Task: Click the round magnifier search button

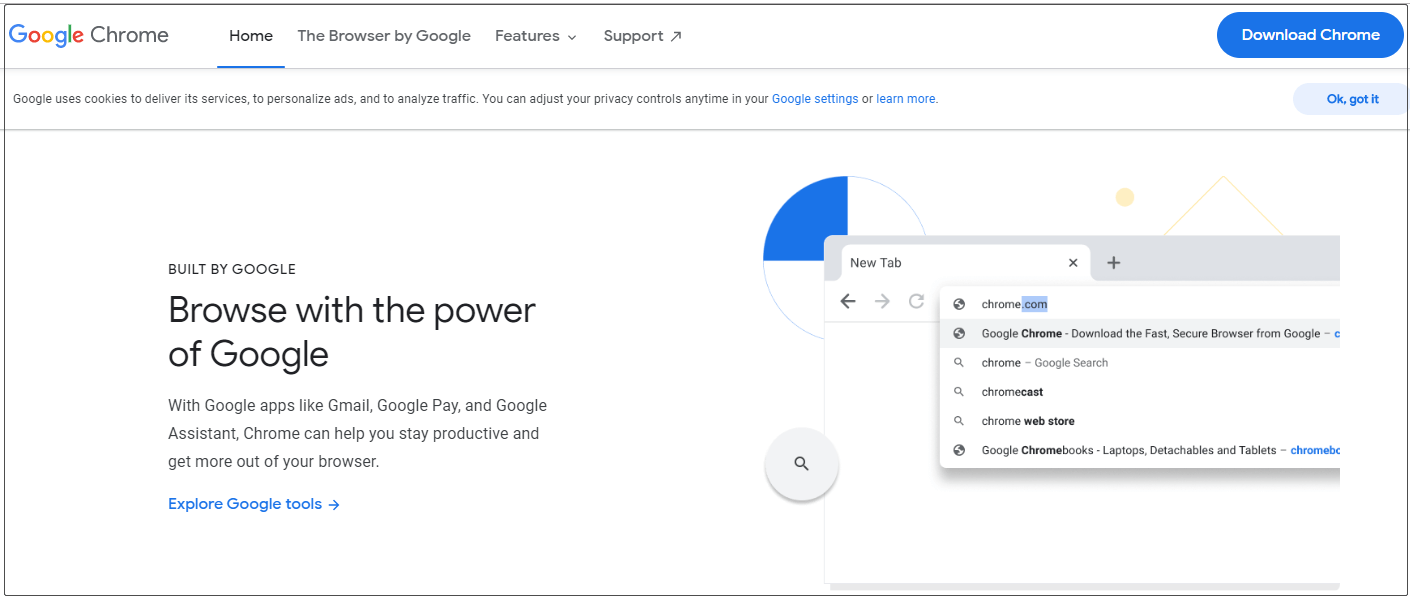Action: click(801, 464)
